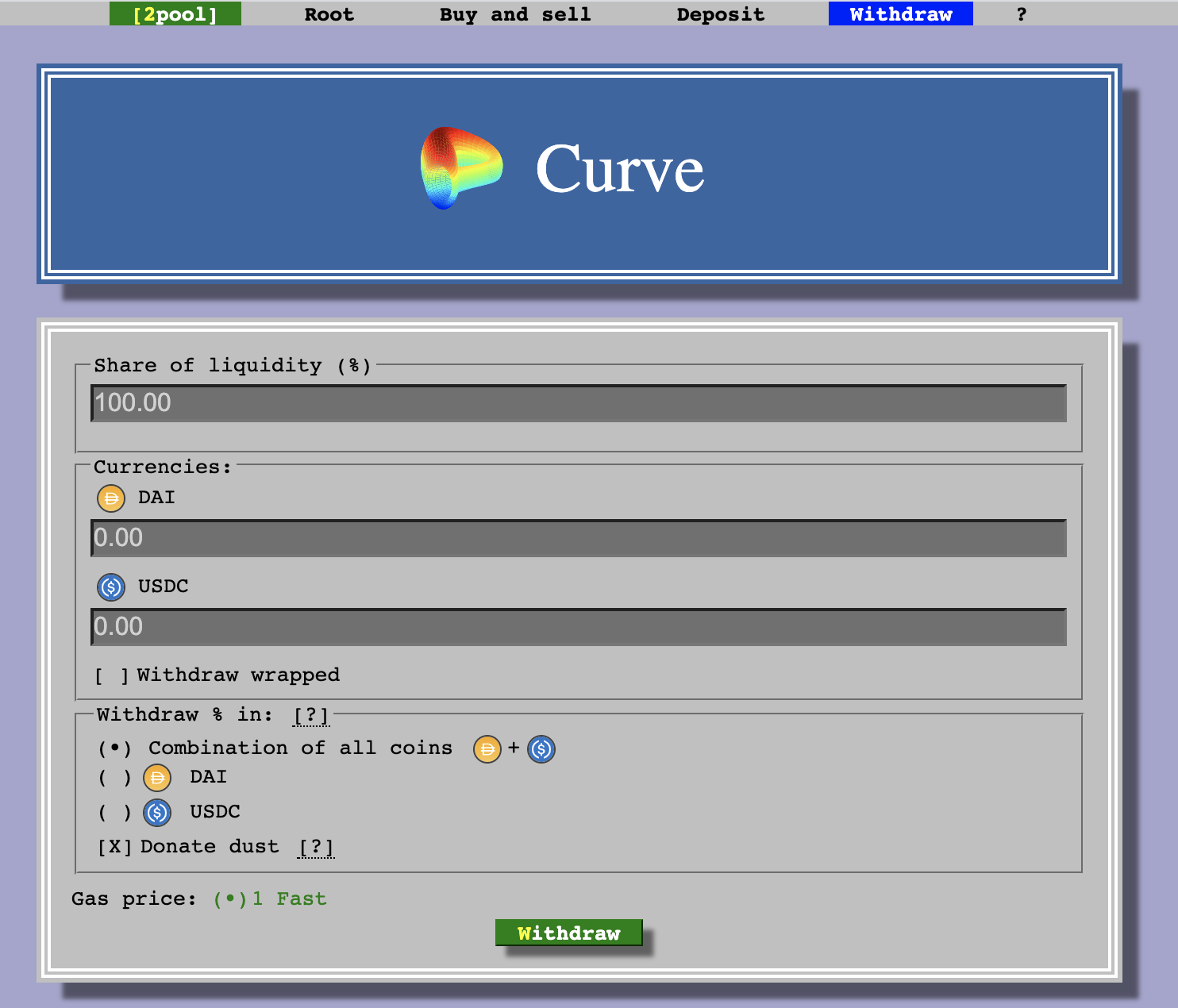Switch to the Deposit tab

click(x=719, y=13)
